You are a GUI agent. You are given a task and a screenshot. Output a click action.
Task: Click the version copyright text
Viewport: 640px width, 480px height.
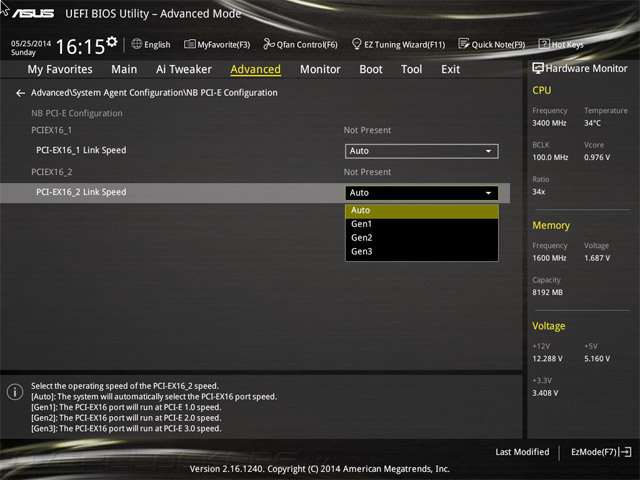[x=320, y=469]
